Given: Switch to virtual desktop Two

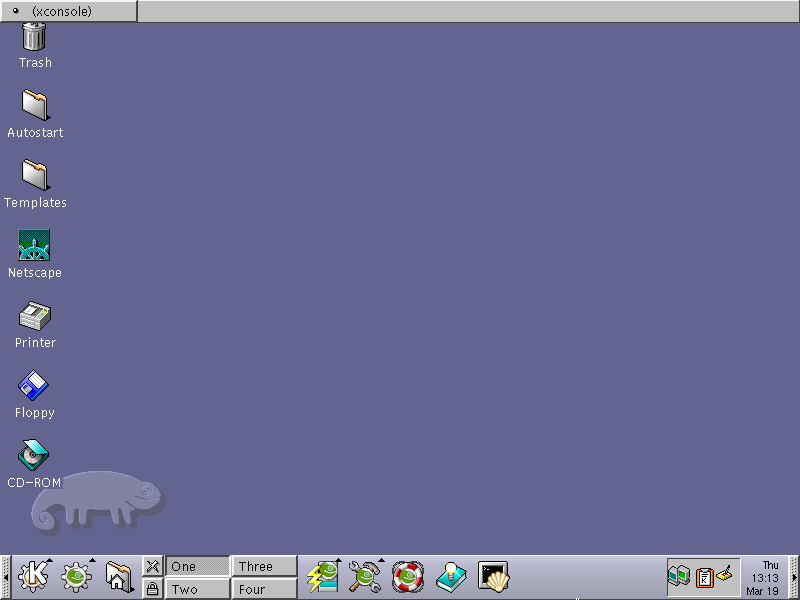Looking at the screenshot, I should (x=197, y=589).
